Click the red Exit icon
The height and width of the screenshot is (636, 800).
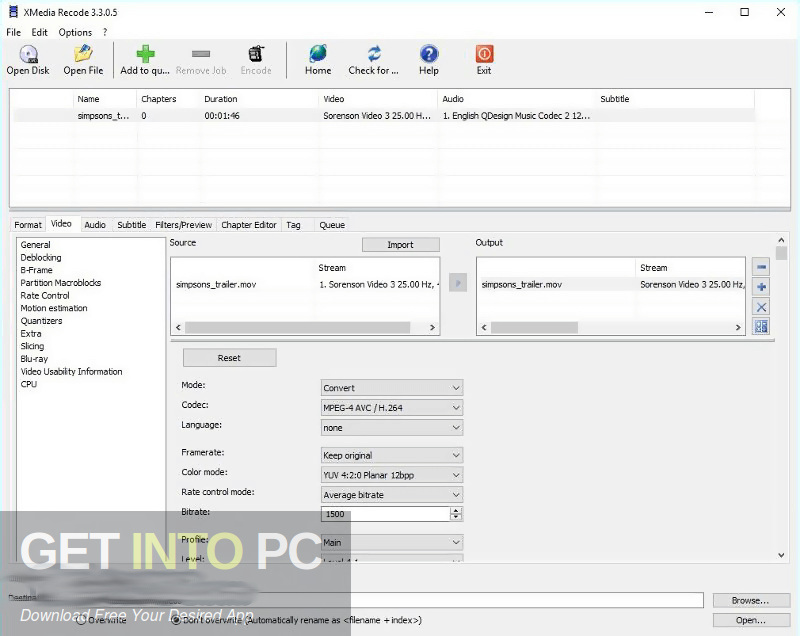coord(484,54)
